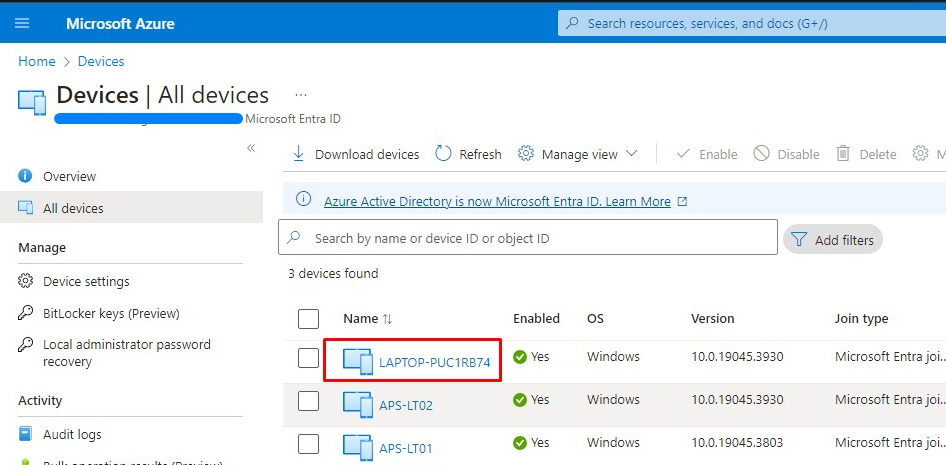Click the device icon for APS-LT02
The width and height of the screenshot is (946, 465).
(x=358, y=405)
